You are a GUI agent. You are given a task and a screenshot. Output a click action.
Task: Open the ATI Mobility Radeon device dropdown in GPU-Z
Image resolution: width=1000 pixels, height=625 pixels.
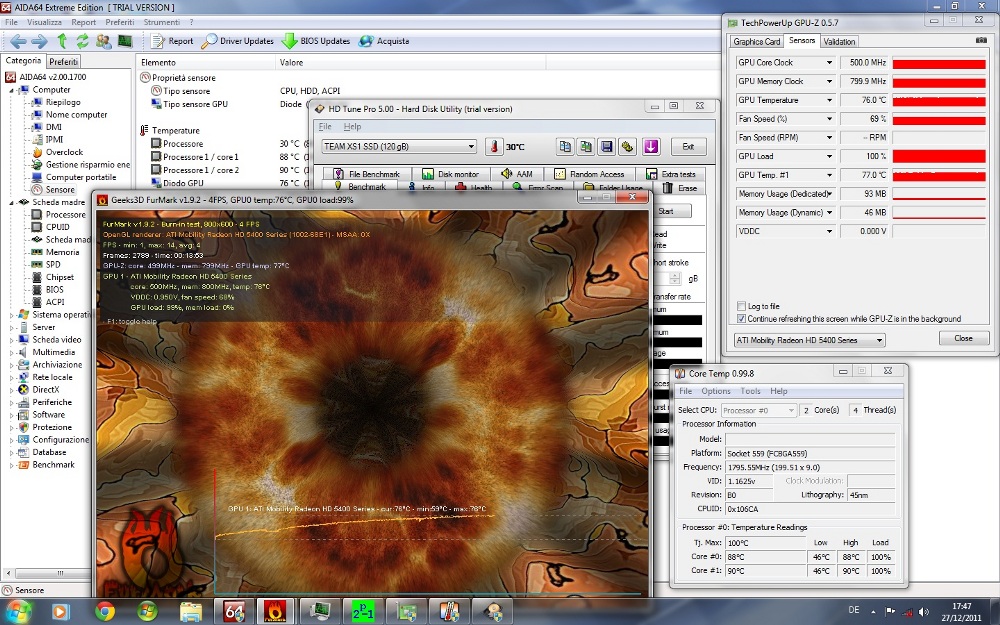(x=809, y=341)
